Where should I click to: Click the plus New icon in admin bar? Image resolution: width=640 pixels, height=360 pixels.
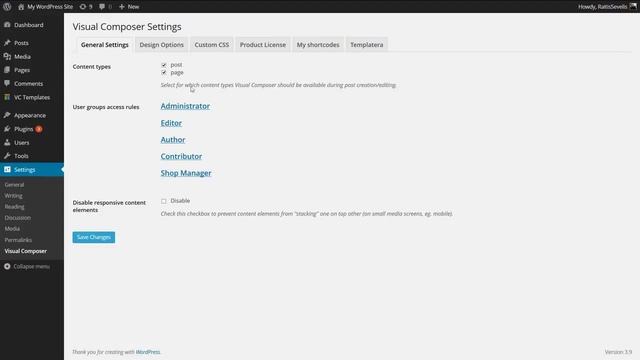click(x=122, y=7)
